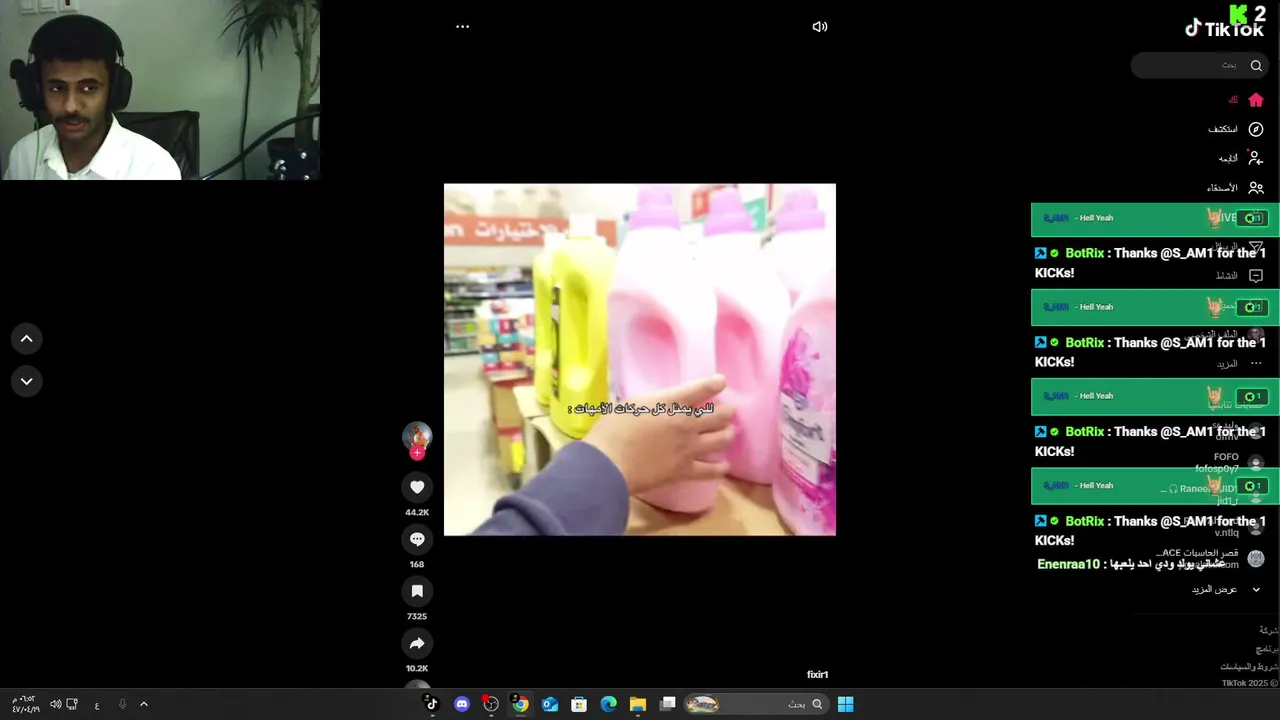Viewport: 1280px width, 720px height.
Task: Open Microsoft Store from taskbar
Action: [579, 704]
